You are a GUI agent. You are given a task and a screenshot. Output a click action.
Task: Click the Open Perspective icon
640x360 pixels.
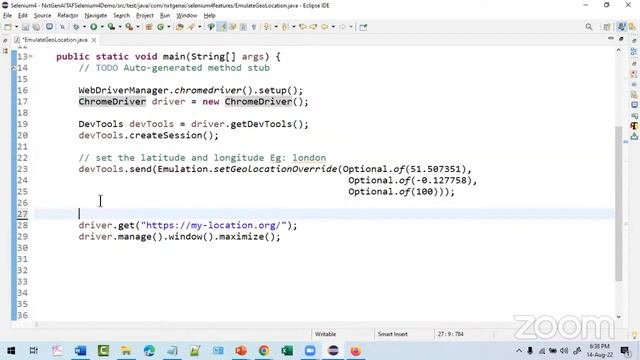(607, 27)
